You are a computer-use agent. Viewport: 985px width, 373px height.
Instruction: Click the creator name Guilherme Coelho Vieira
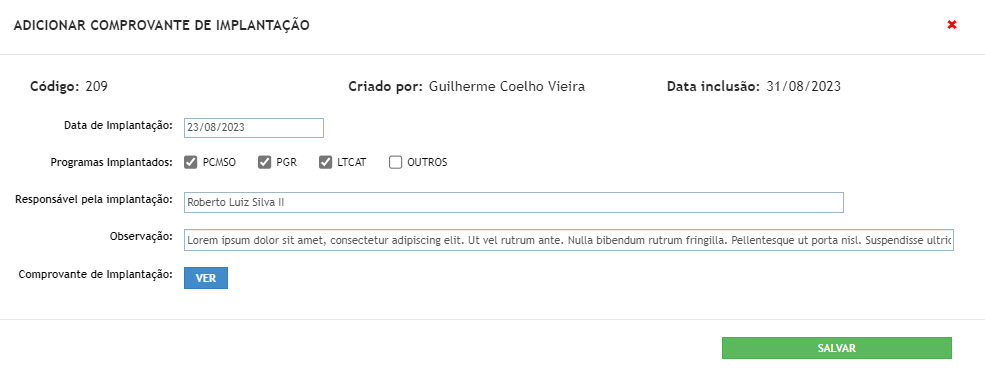pos(507,87)
